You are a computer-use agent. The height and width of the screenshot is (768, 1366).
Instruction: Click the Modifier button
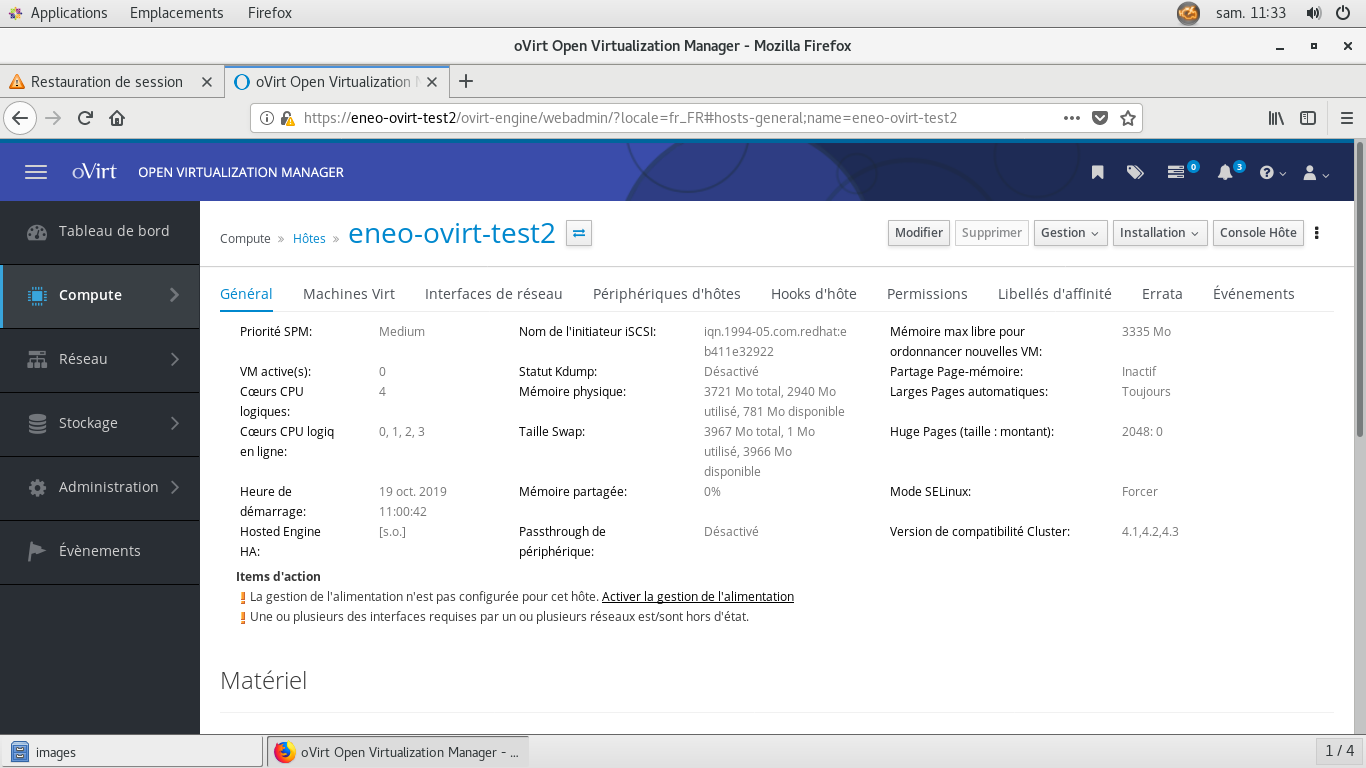(918, 233)
